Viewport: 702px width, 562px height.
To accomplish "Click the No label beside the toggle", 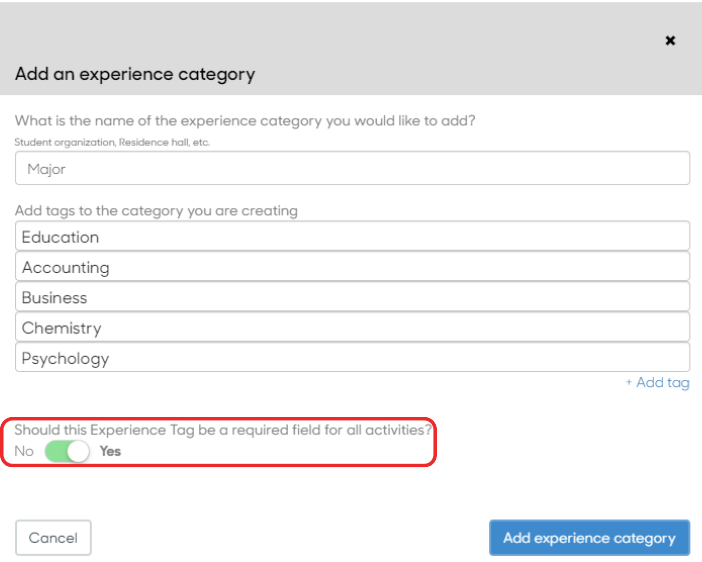I will click(24, 451).
